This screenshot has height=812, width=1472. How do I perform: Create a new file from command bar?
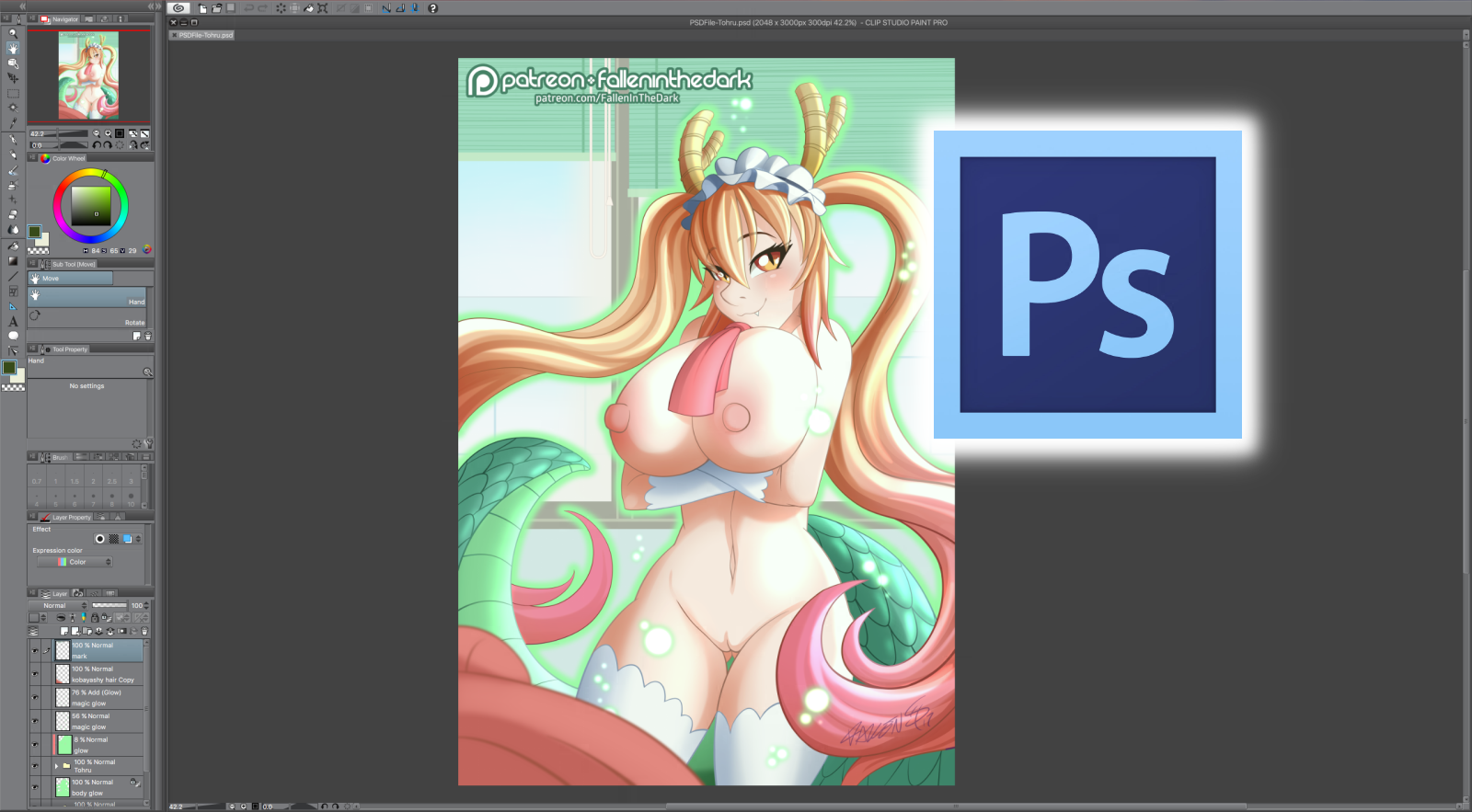(x=202, y=8)
